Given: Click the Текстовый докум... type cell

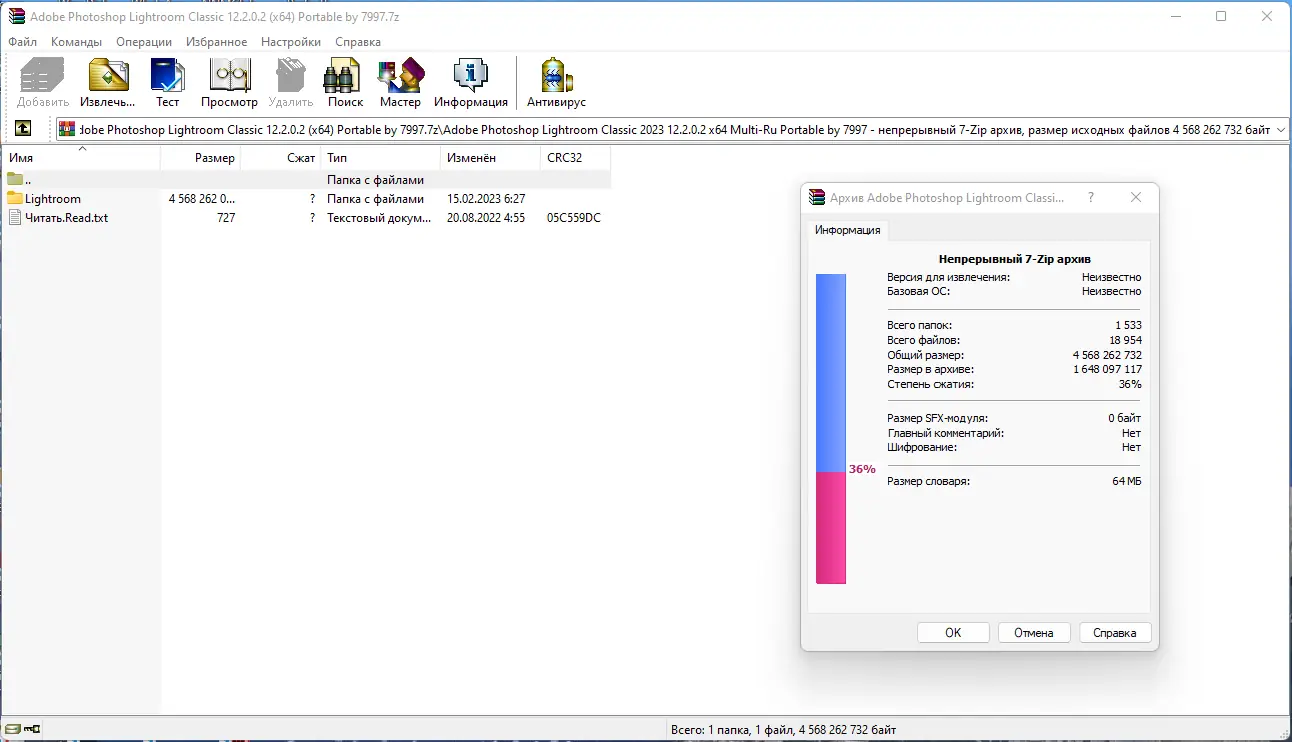Looking at the screenshot, I should (380, 218).
